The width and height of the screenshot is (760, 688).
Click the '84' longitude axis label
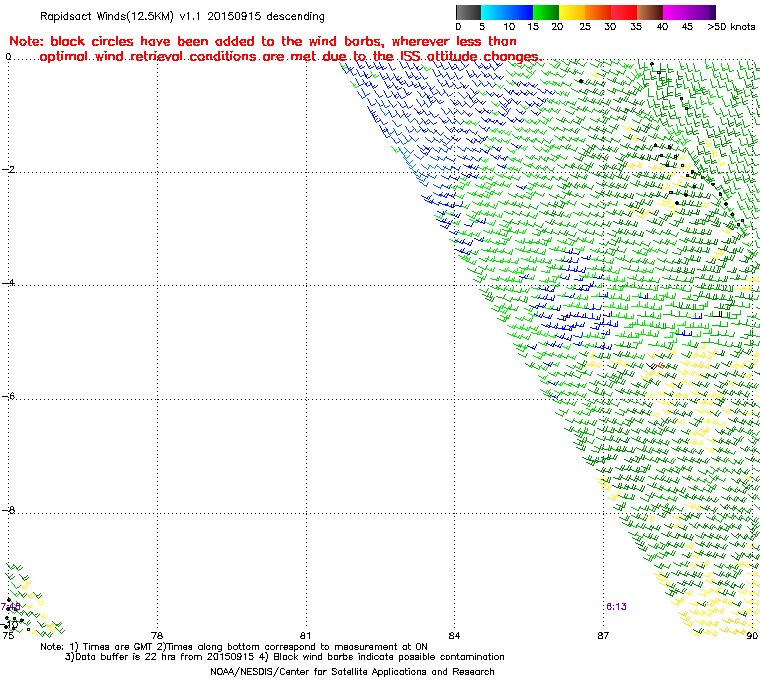tap(454, 635)
